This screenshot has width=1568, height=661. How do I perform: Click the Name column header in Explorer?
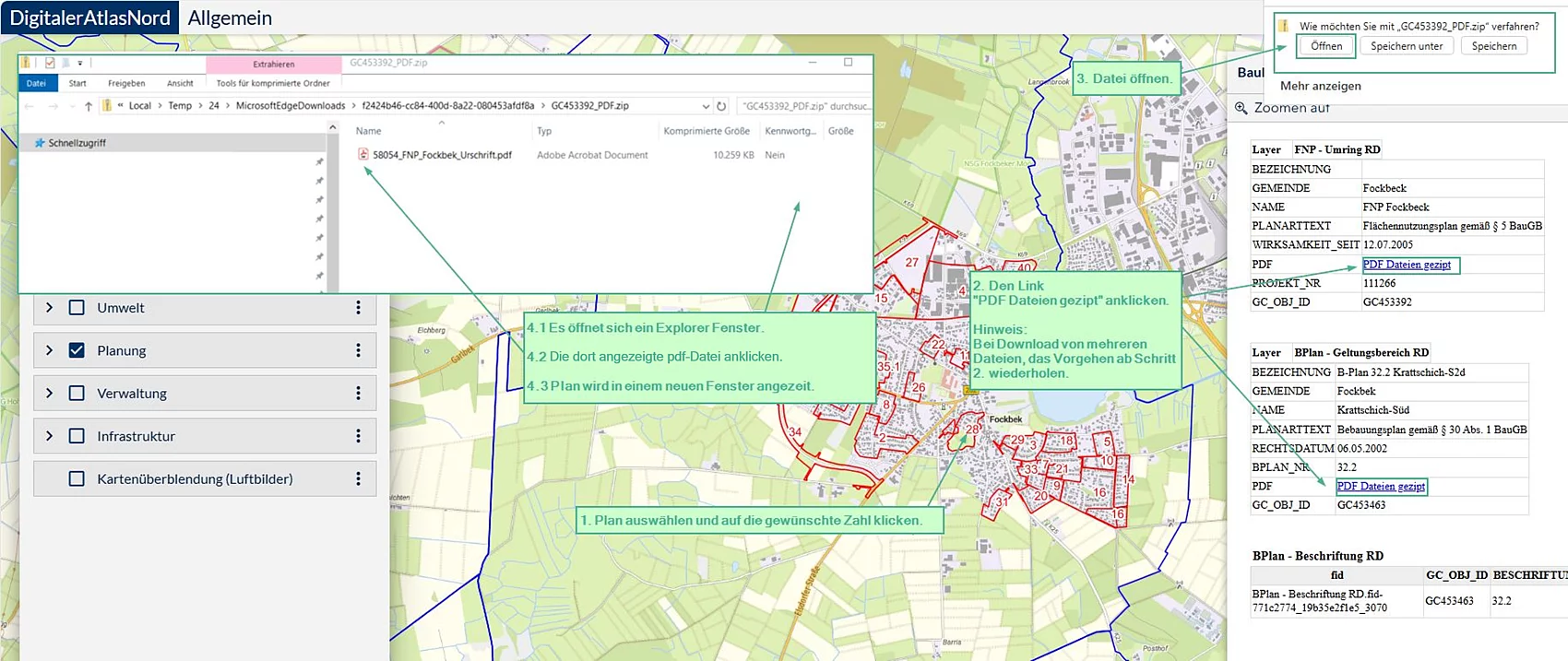369,131
